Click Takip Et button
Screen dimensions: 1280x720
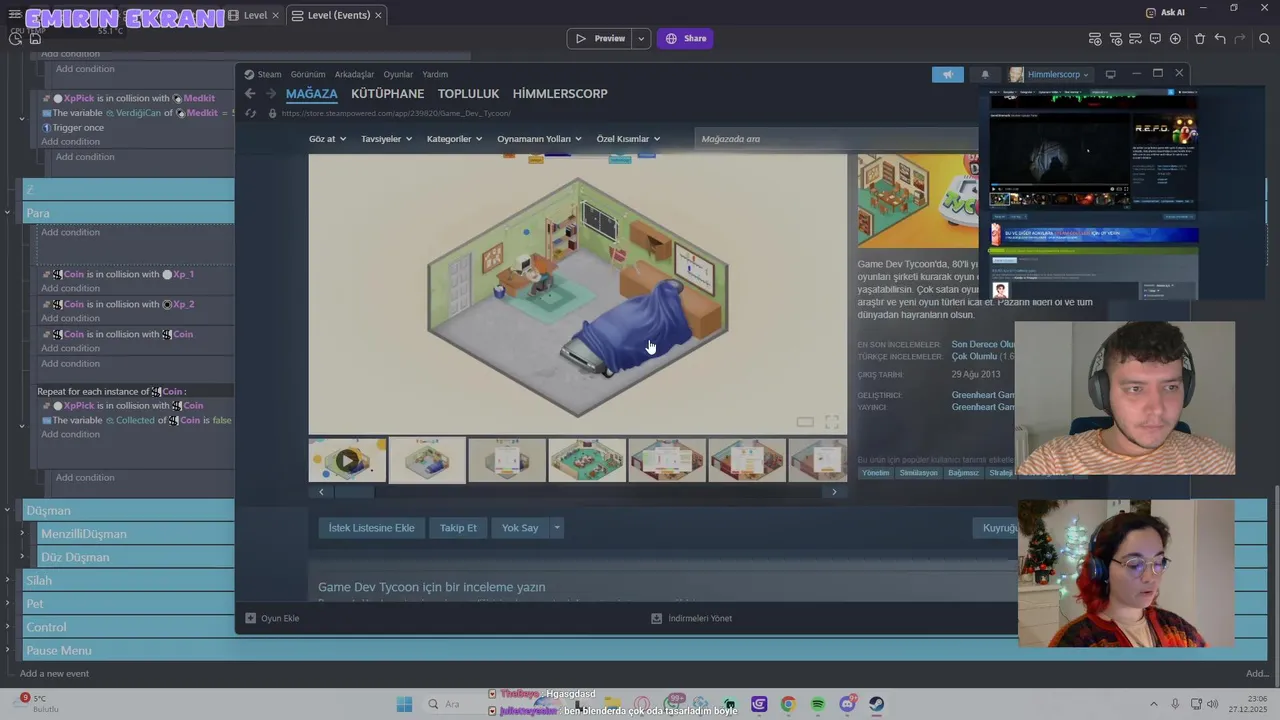(x=458, y=528)
